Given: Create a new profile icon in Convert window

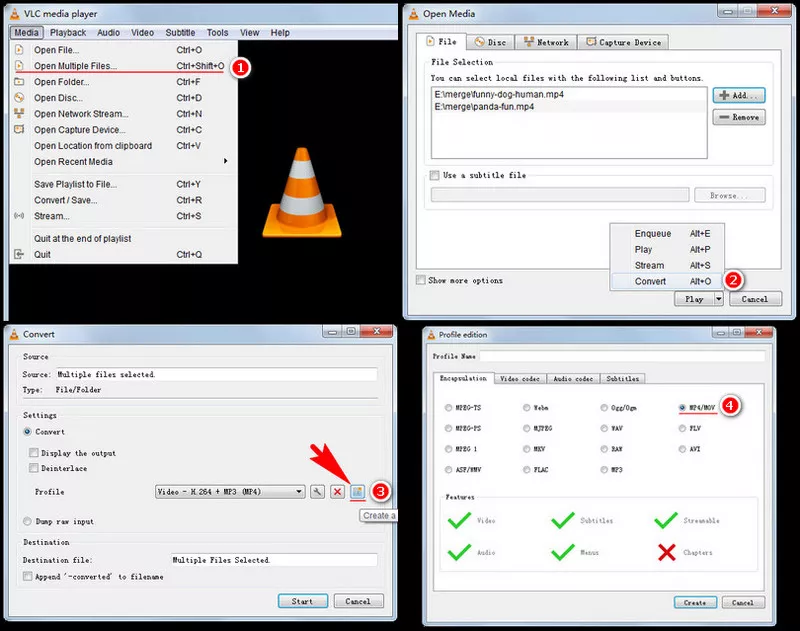Looking at the screenshot, I should pyautogui.click(x=358, y=492).
